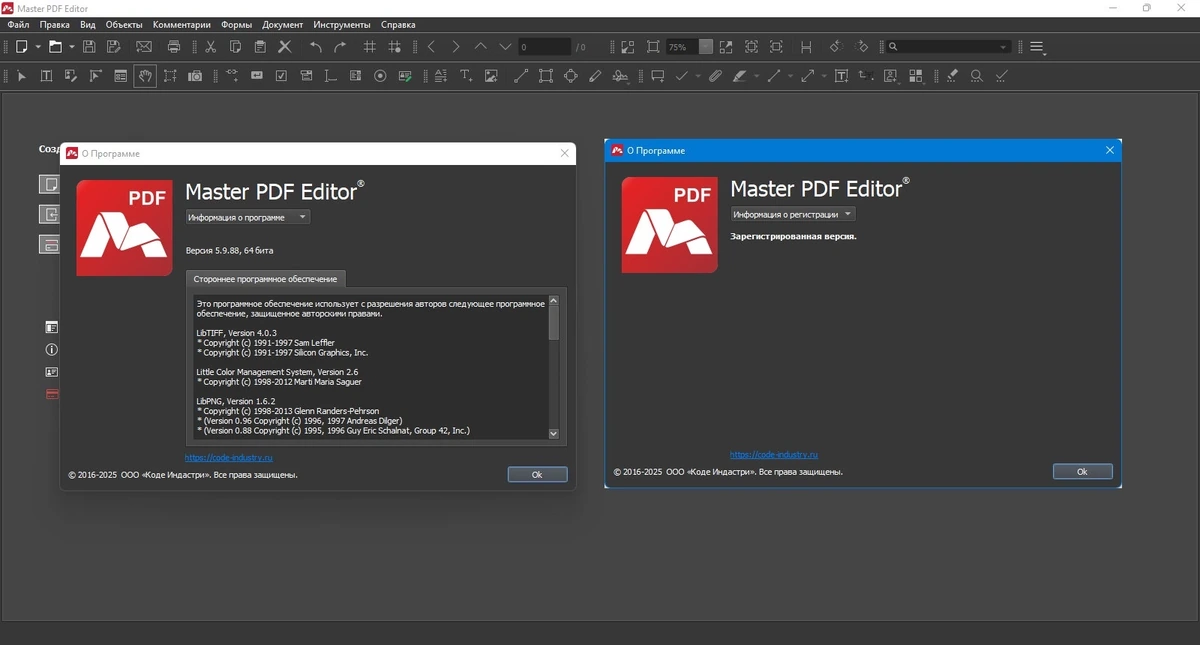The height and width of the screenshot is (645, 1200).
Task: Click the license text scroll down arrow
Action: click(554, 433)
